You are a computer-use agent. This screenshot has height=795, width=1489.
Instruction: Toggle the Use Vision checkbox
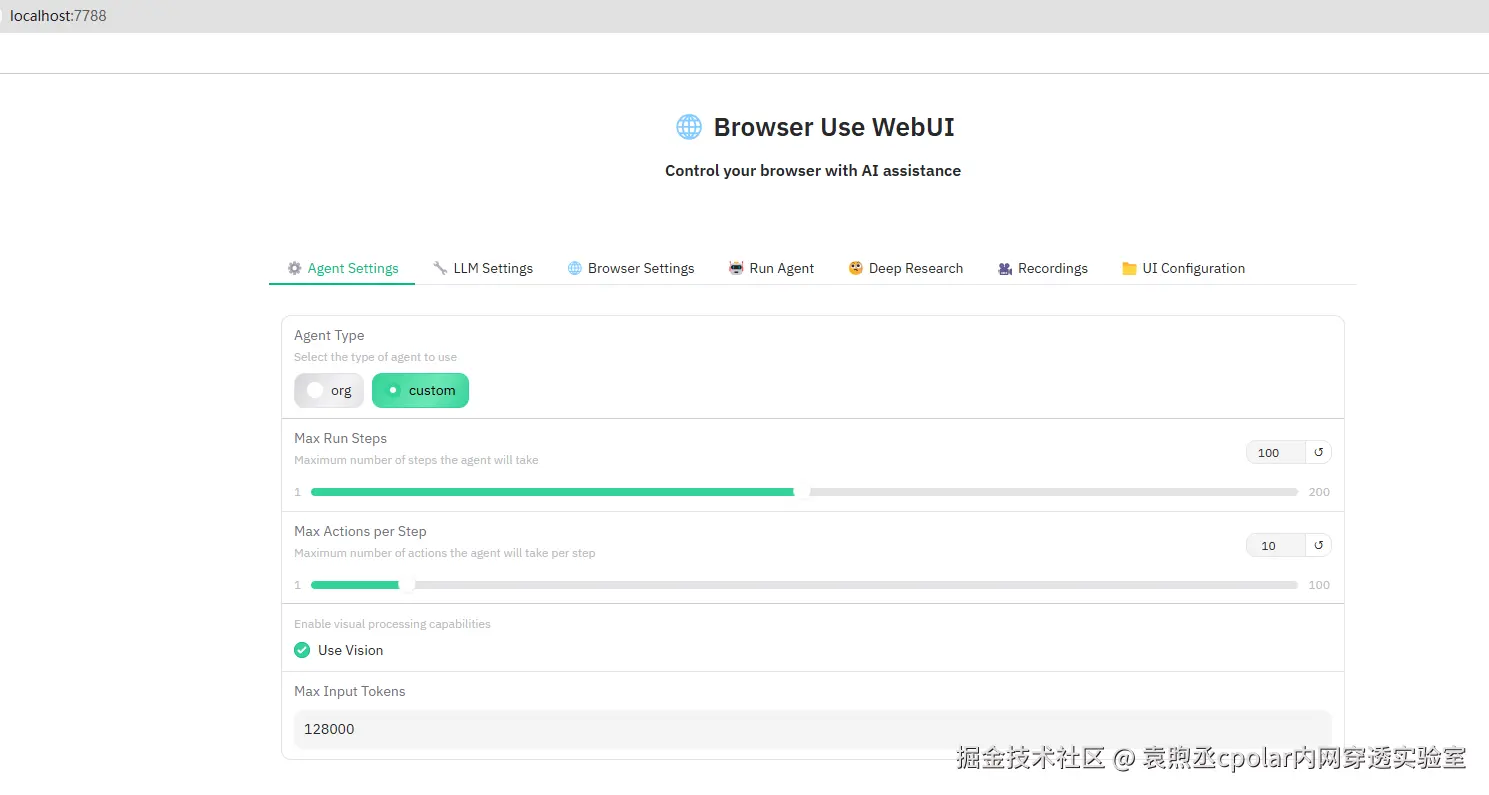click(302, 650)
